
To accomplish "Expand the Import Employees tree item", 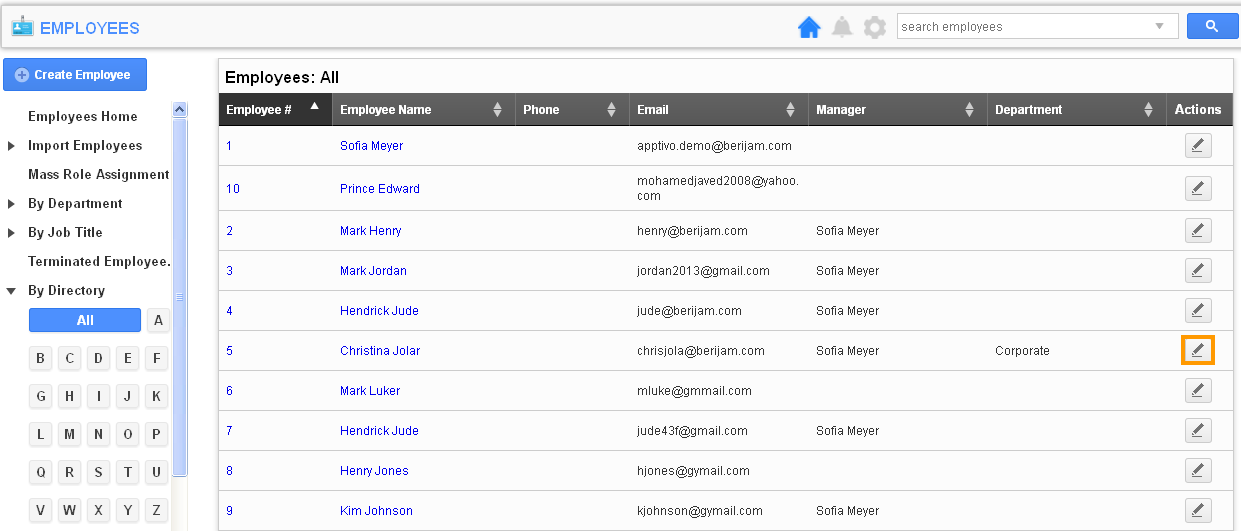I will point(11,146).
